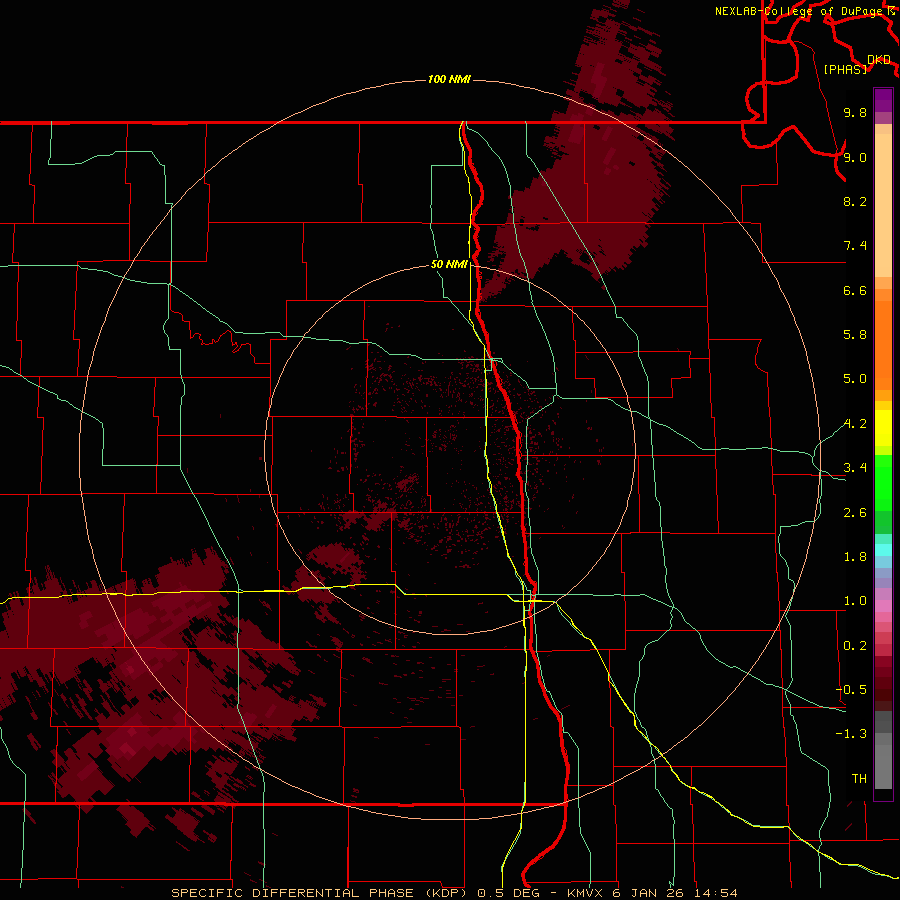900x900 pixels.
Task: Click the DKD unit label
Action: click(x=879, y=60)
